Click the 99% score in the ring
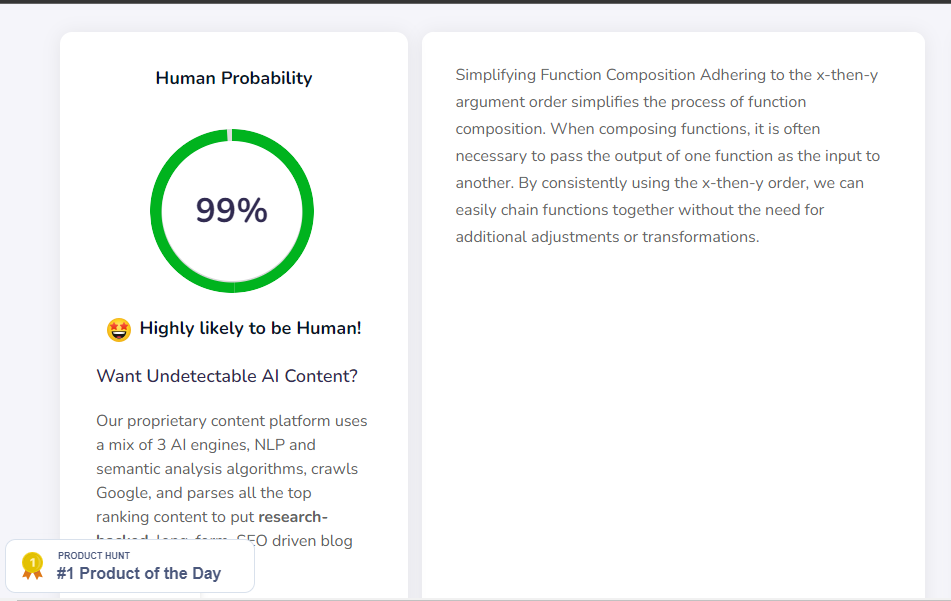Viewport: 951px width, 601px height. pyautogui.click(x=231, y=211)
